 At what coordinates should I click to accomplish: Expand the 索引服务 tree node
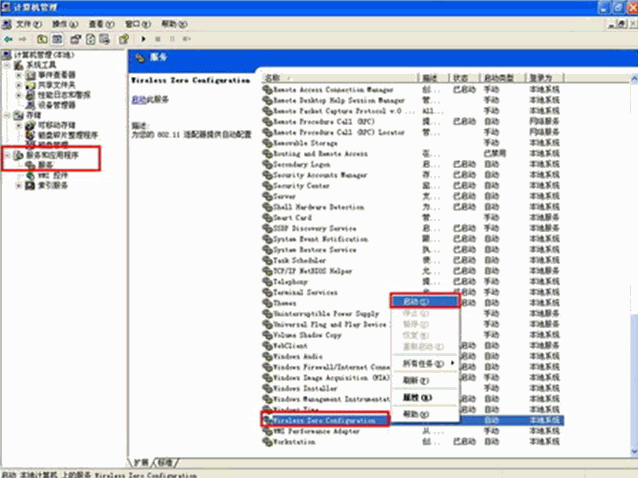point(19,186)
